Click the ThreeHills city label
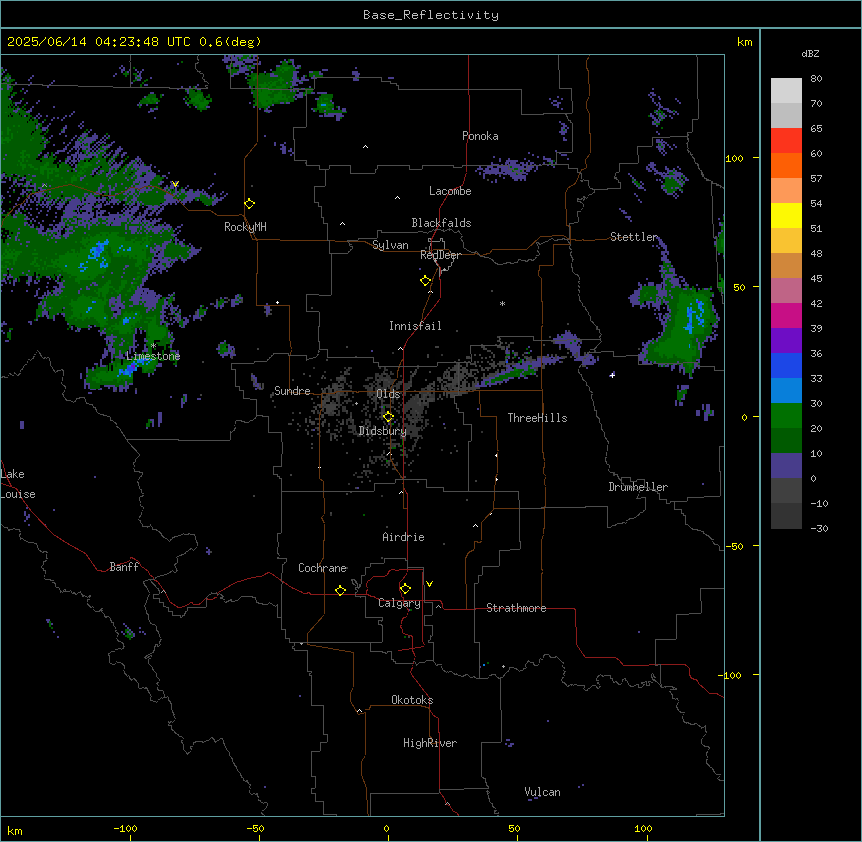This screenshot has height=842, width=862. click(537, 418)
